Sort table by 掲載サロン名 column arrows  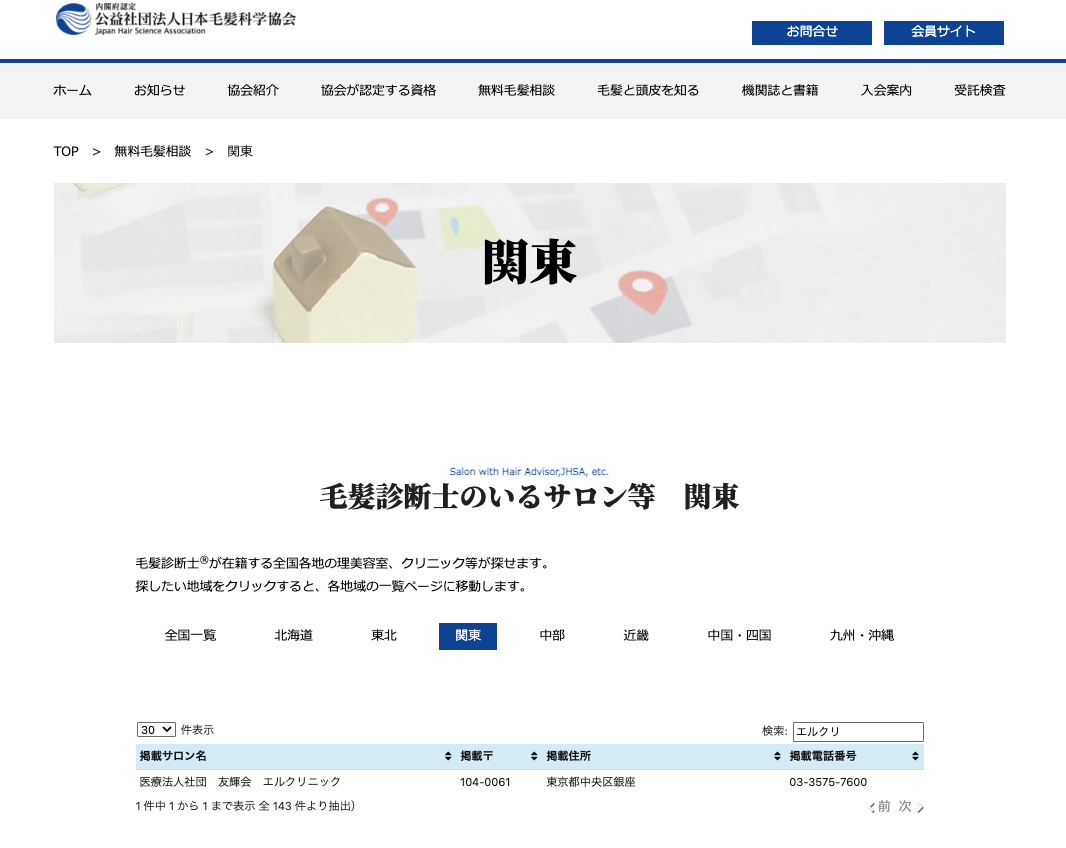(448, 756)
